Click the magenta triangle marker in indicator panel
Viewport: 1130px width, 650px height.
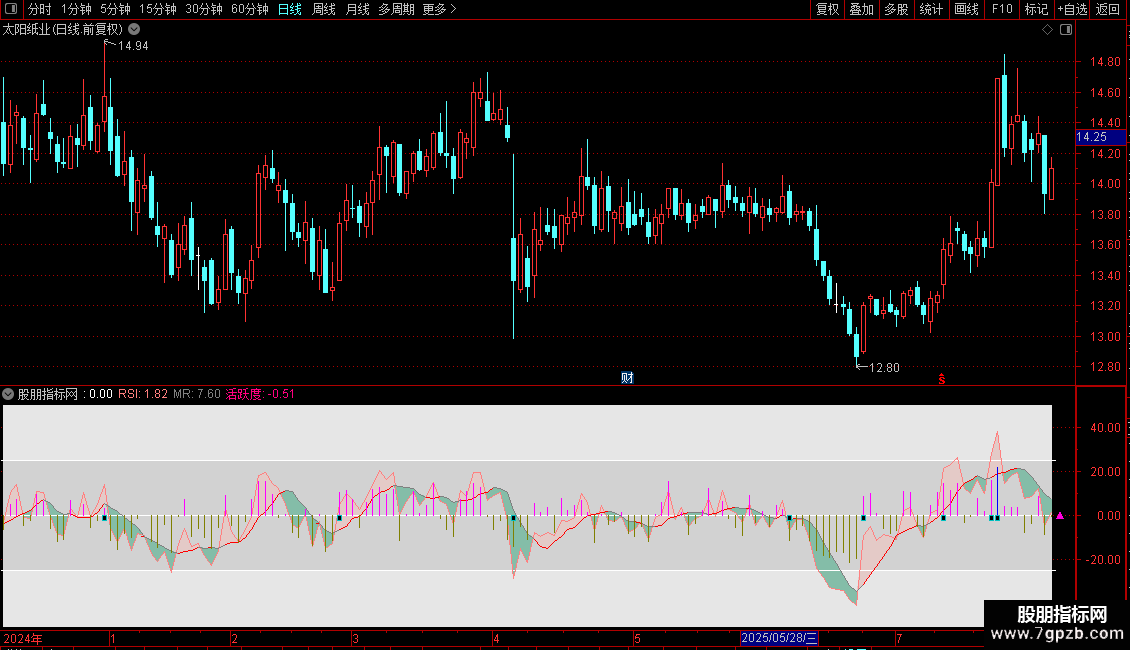pyautogui.click(x=1059, y=515)
